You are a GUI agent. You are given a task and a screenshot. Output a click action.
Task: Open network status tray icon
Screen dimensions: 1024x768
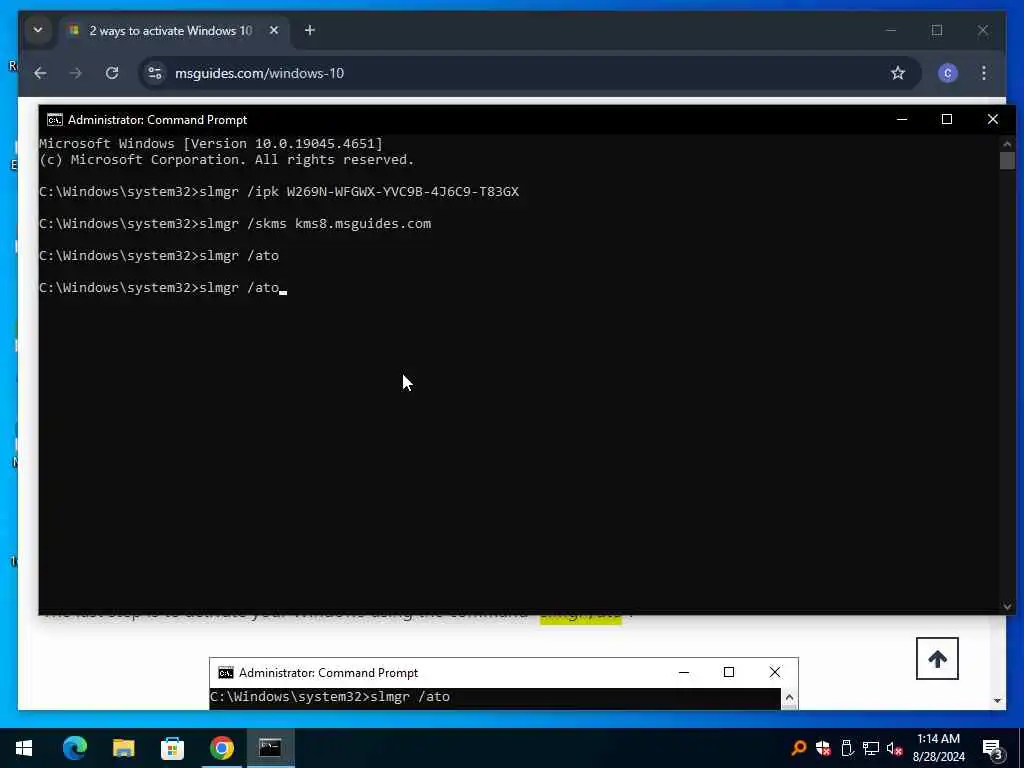(x=871, y=748)
